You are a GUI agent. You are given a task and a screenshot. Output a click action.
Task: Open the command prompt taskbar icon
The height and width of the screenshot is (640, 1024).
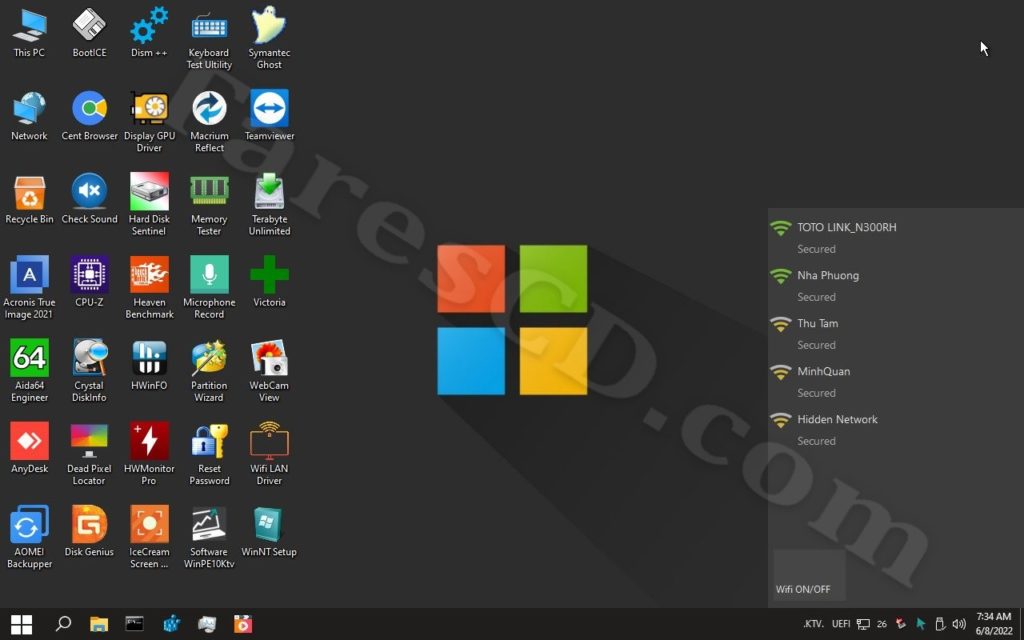[135, 624]
